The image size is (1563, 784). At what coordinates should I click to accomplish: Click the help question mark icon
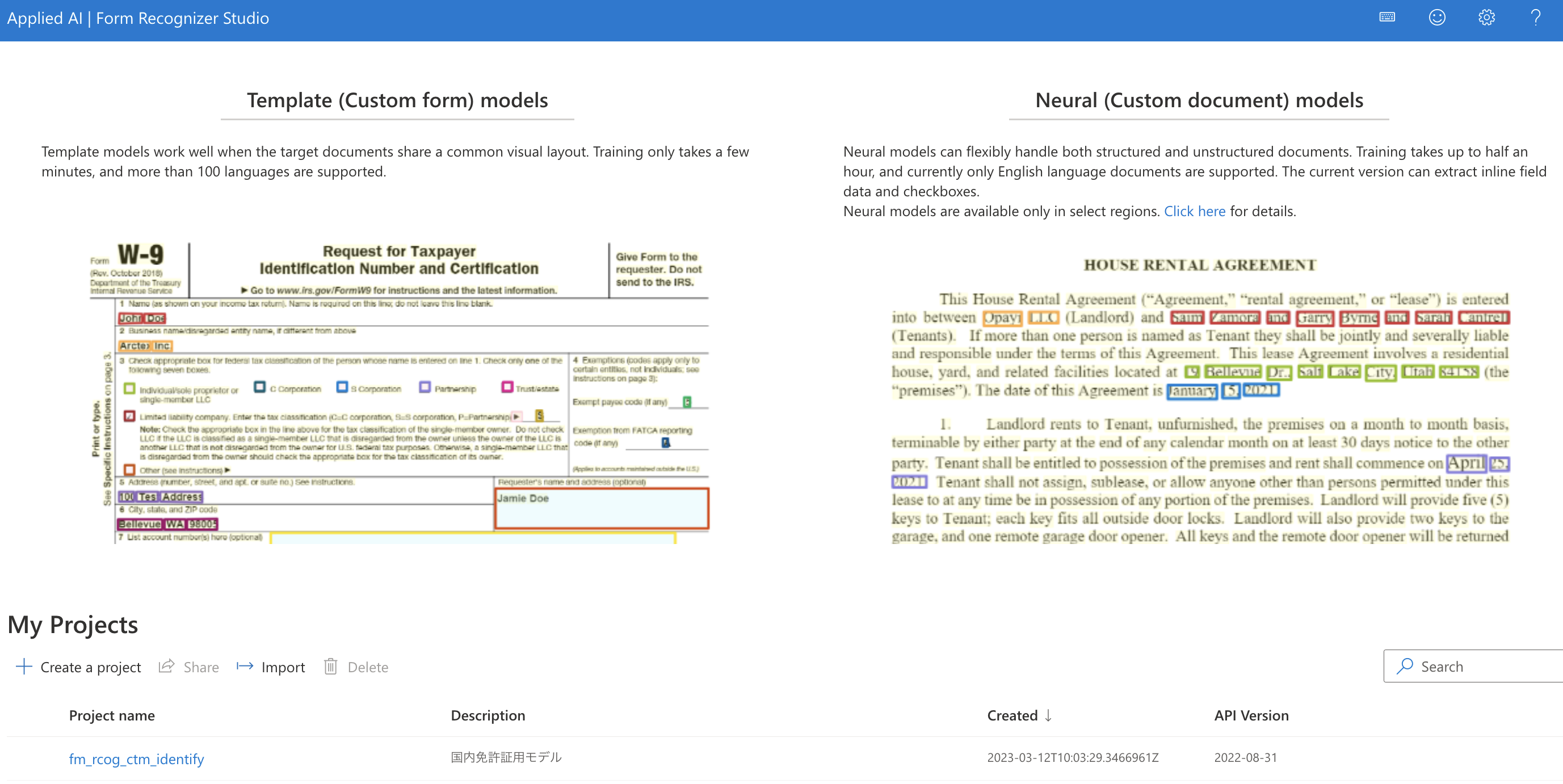click(1536, 18)
